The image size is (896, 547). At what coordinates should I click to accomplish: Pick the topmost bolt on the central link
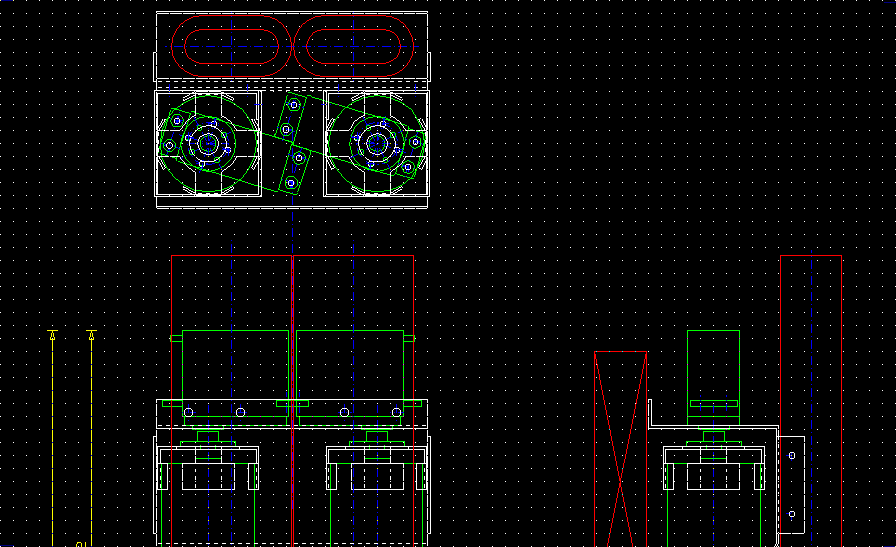pyautogui.click(x=293, y=105)
